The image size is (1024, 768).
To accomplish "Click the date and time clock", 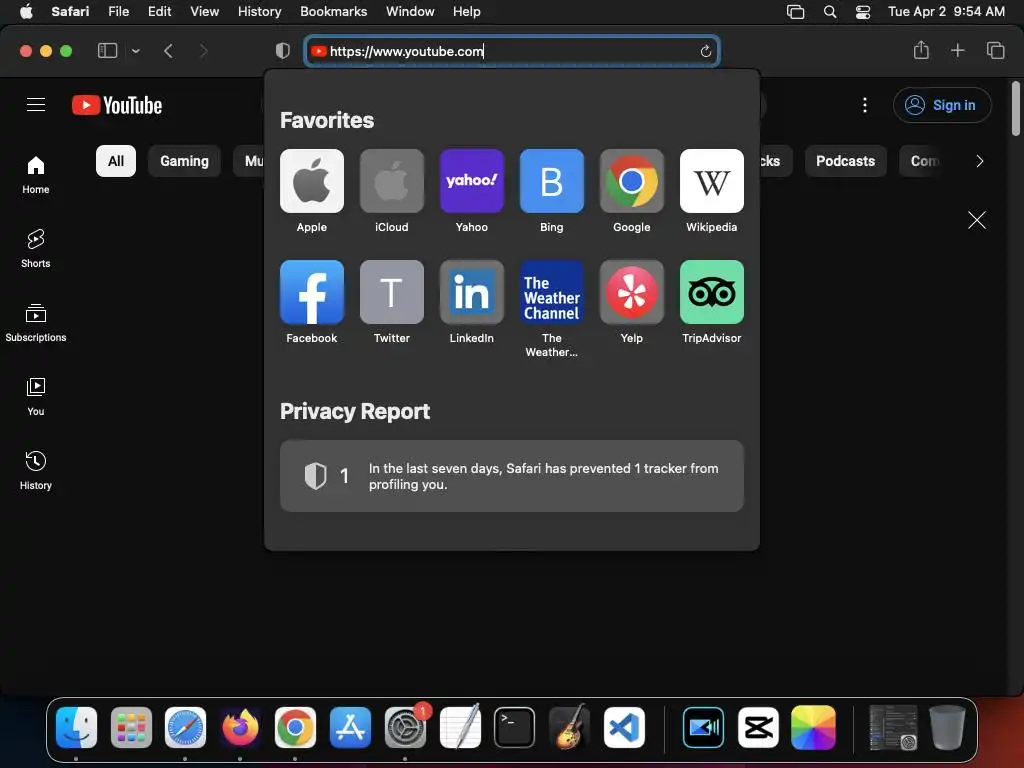I will click(946, 11).
